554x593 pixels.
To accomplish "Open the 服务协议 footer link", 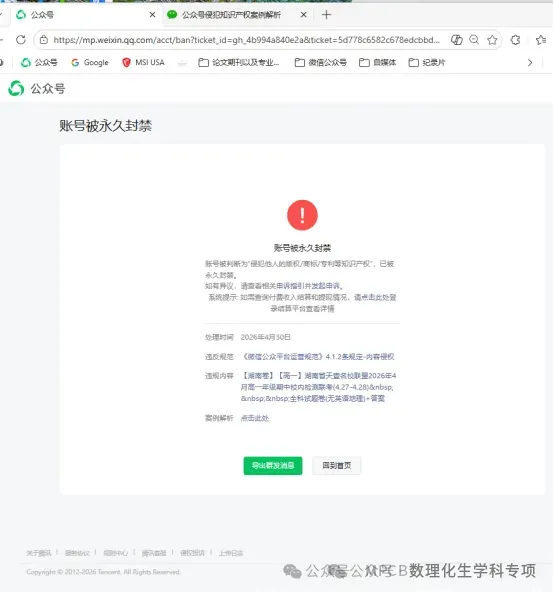I will click(77, 553).
